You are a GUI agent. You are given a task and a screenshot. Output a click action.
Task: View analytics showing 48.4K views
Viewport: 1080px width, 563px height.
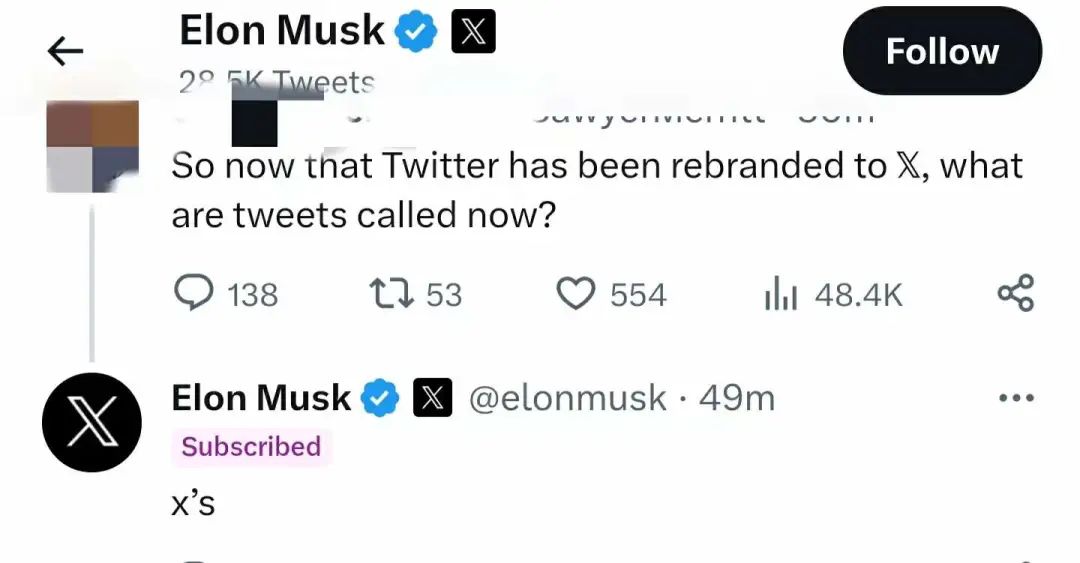pos(780,294)
